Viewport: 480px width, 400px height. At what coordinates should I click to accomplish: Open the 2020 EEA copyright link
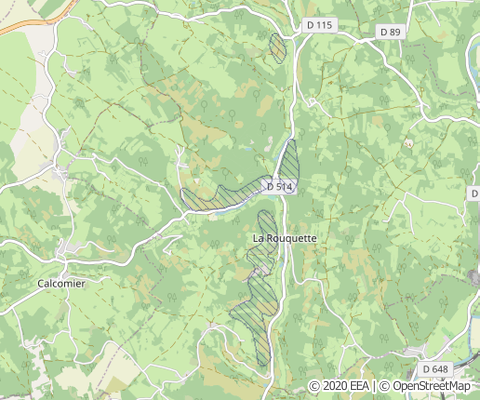pos(339,386)
